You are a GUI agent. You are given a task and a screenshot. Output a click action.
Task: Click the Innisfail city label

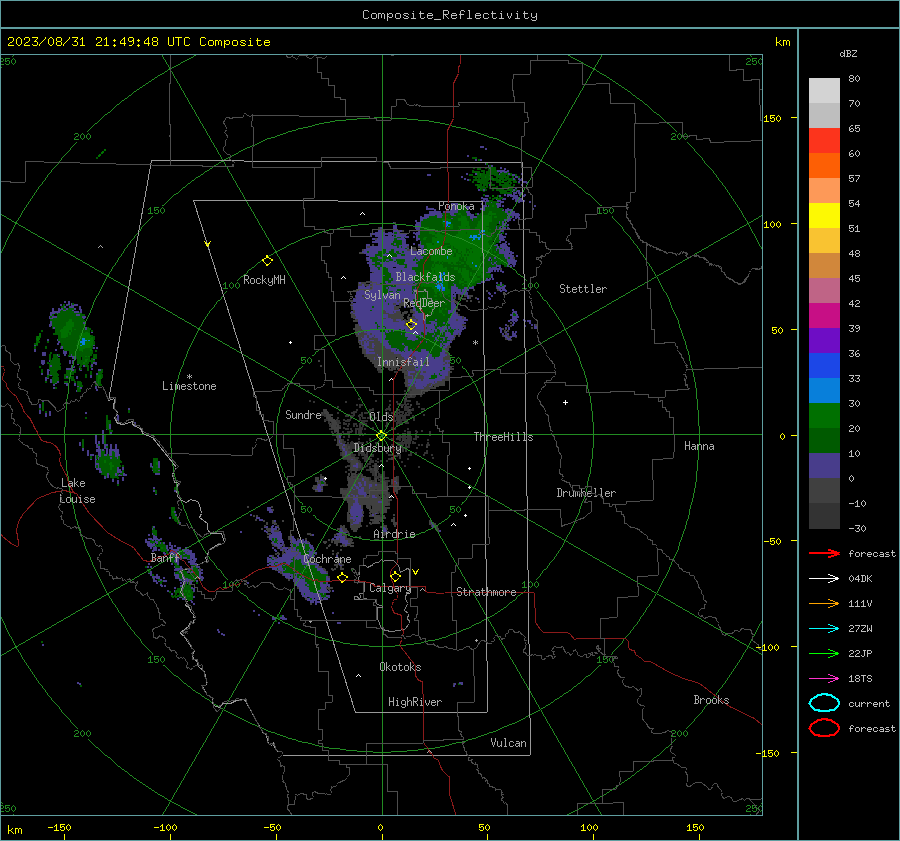403,362
